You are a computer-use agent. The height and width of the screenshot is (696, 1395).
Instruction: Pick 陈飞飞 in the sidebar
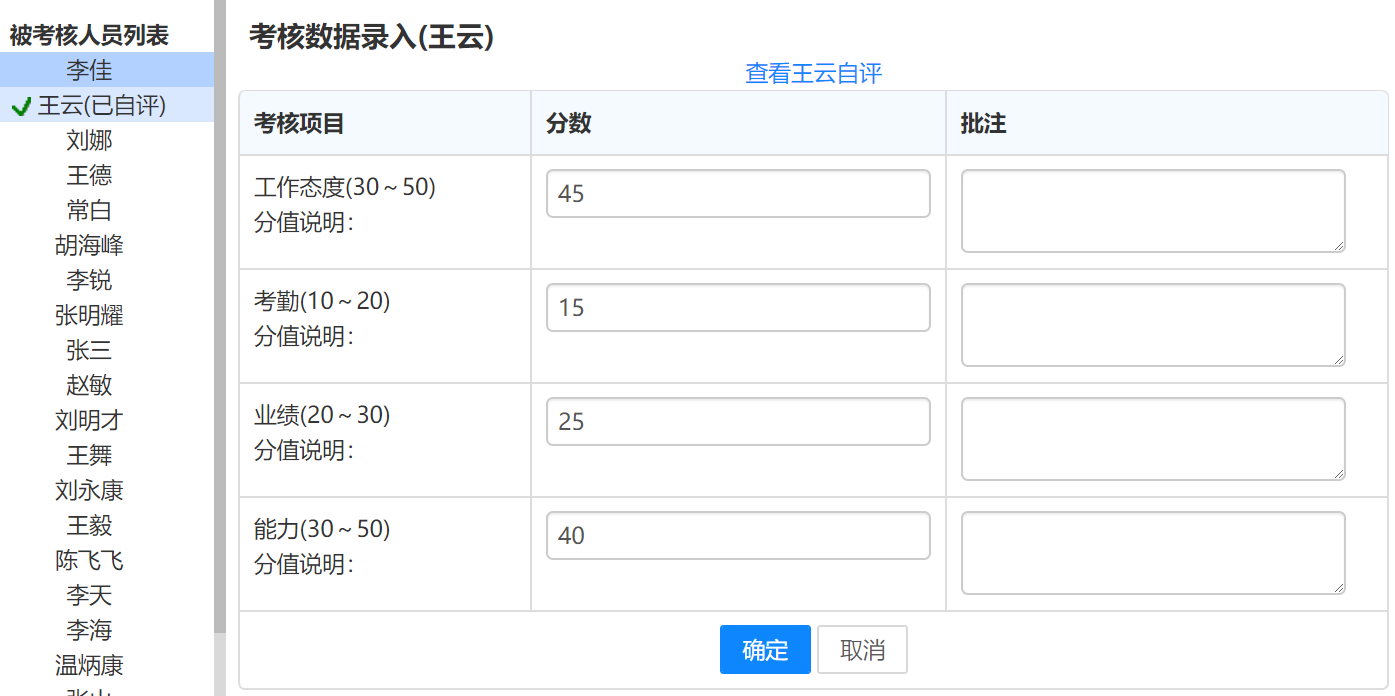89,561
